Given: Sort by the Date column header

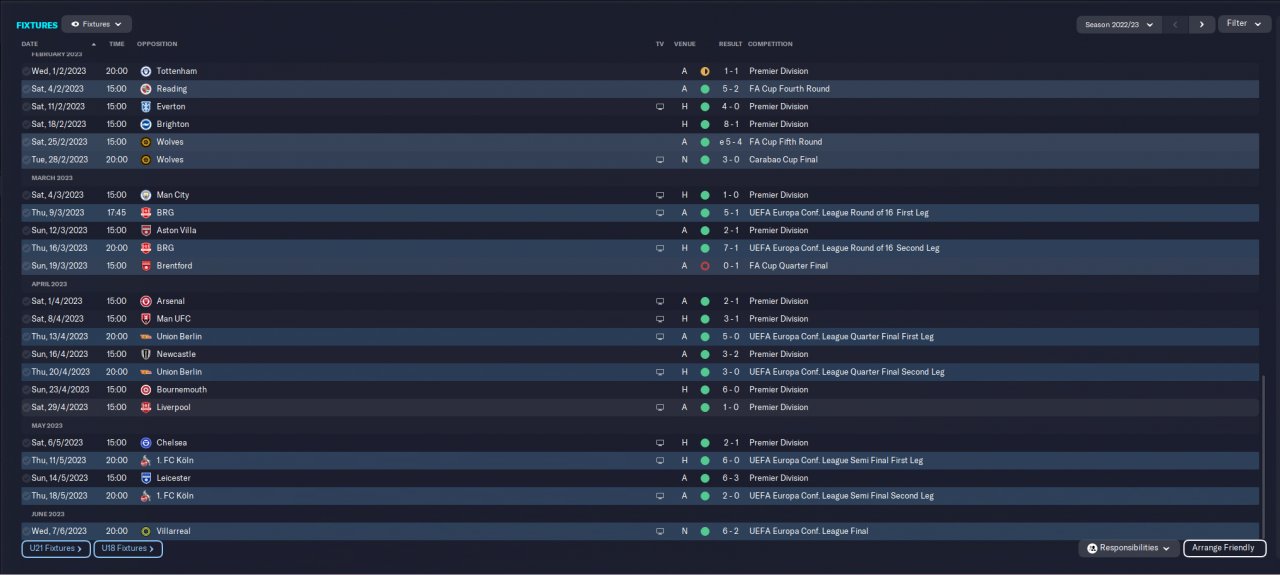Looking at the screenshot, I should pyautogui.click(x=30, y=44).
